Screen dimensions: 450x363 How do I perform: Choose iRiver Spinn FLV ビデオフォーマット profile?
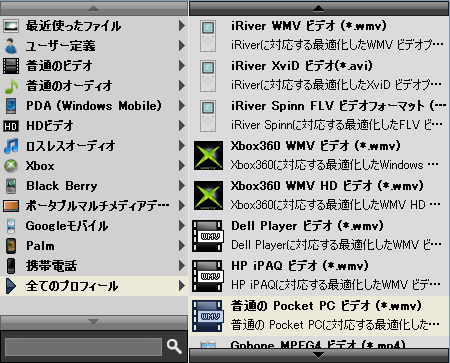319,116
